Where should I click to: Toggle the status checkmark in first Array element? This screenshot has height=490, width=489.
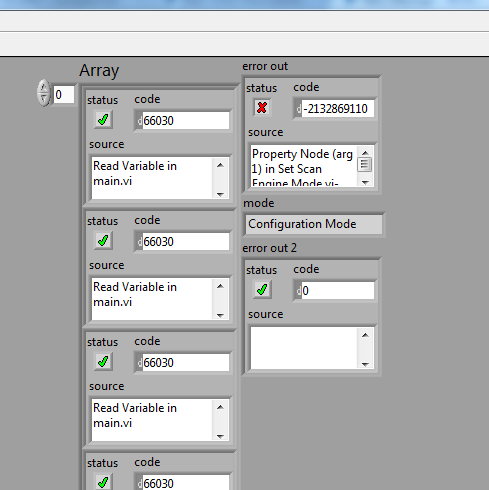(103, 119)
